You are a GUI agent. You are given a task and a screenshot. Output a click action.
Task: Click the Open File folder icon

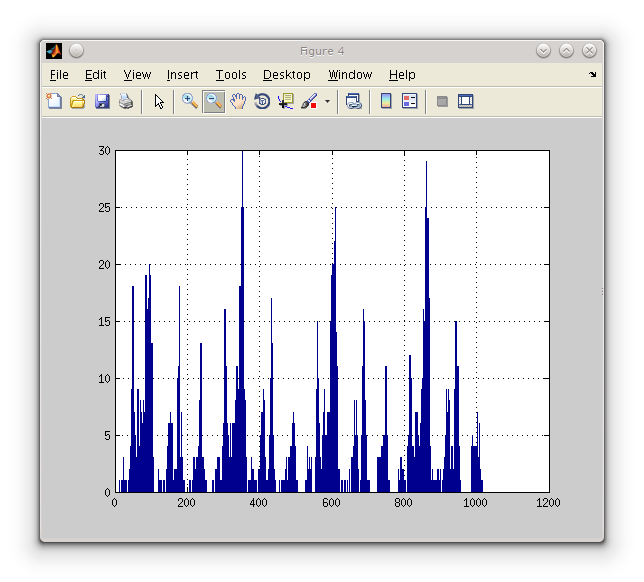click(x=78, y=101)
